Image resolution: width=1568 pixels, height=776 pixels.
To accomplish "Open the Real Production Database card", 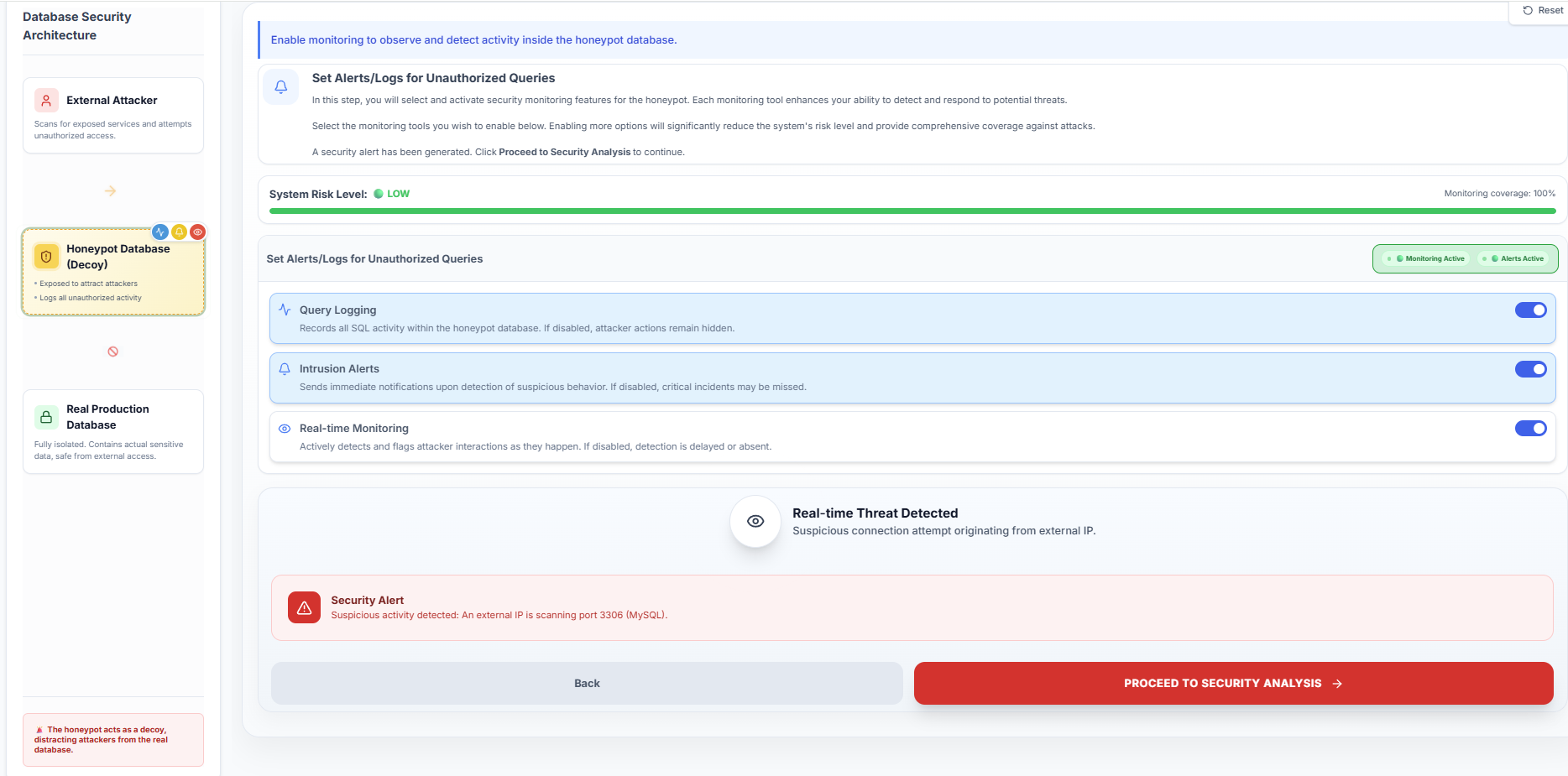I will click(x=113, y=431).
